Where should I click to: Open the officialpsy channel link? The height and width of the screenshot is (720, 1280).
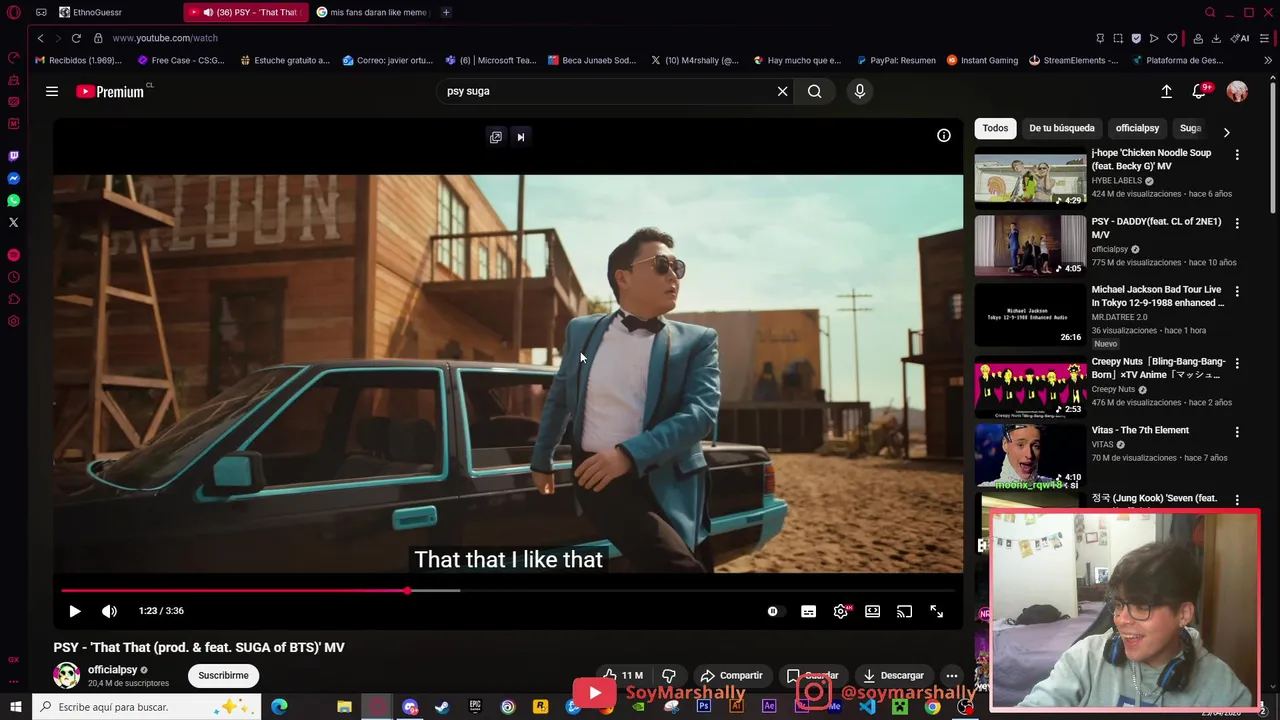coord(112,670)
